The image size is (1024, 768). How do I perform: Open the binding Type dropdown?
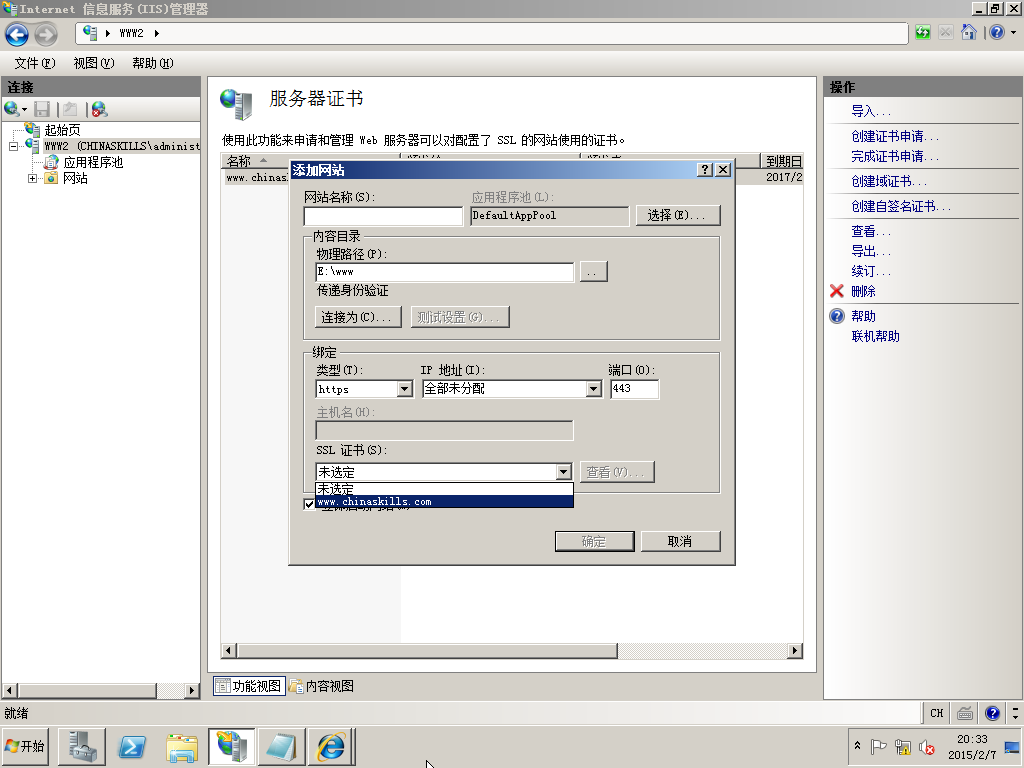point(404,389)
